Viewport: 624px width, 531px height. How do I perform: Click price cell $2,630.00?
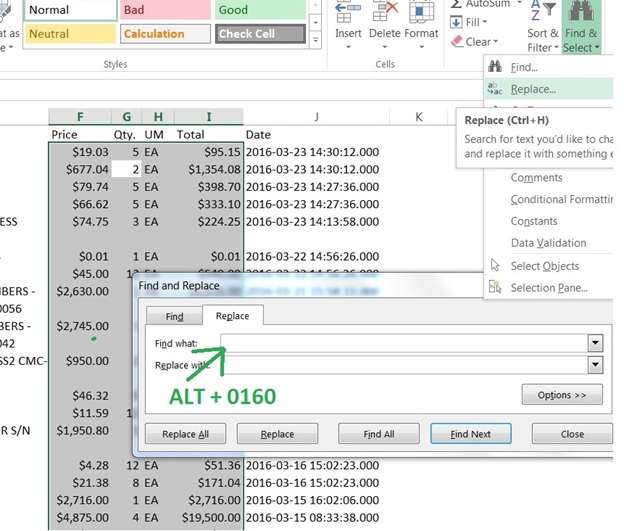(80, 291)
